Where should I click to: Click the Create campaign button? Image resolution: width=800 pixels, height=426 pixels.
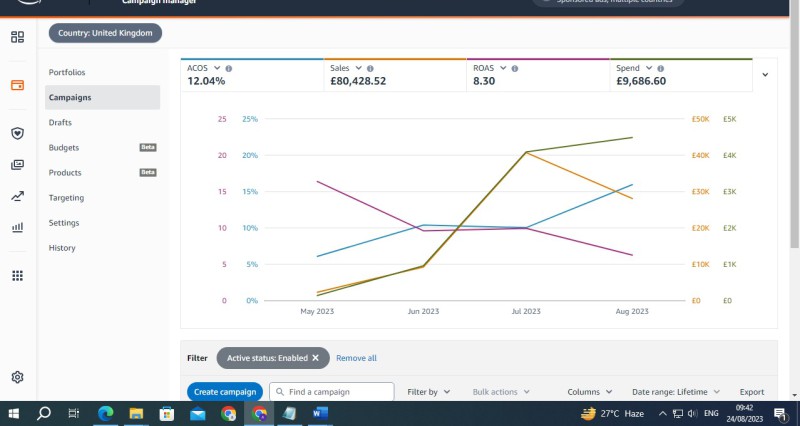pos(225,392)
